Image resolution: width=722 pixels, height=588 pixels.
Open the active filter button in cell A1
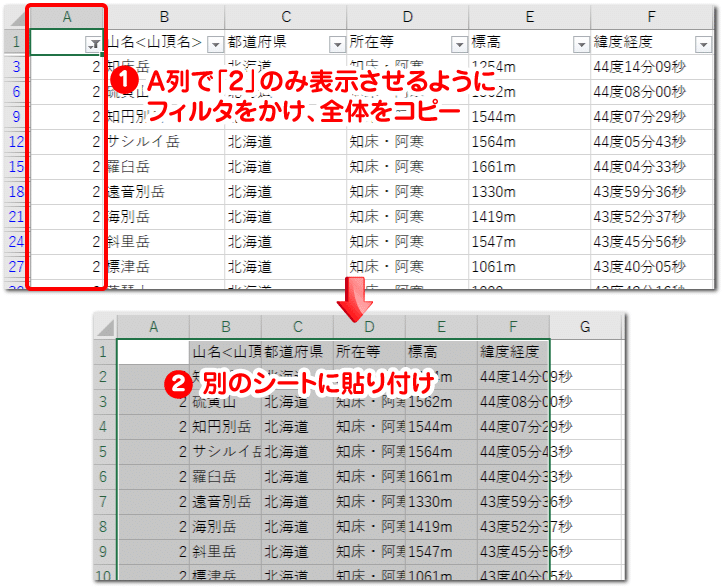click(x=93, y=44)
